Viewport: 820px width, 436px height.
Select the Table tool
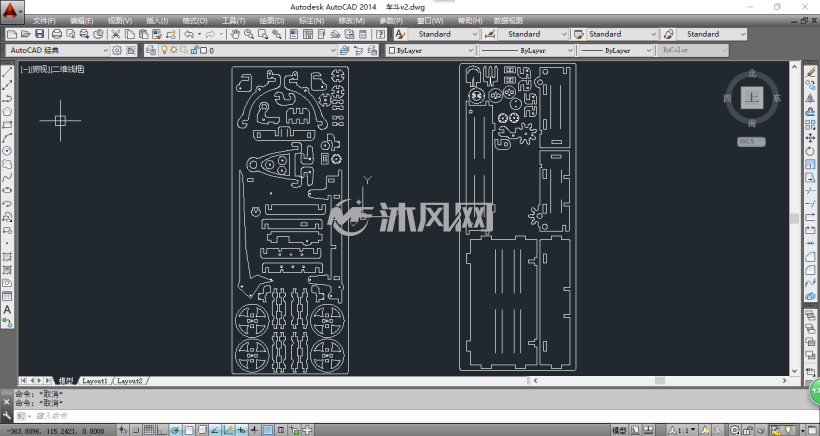[x=7, y=296]
